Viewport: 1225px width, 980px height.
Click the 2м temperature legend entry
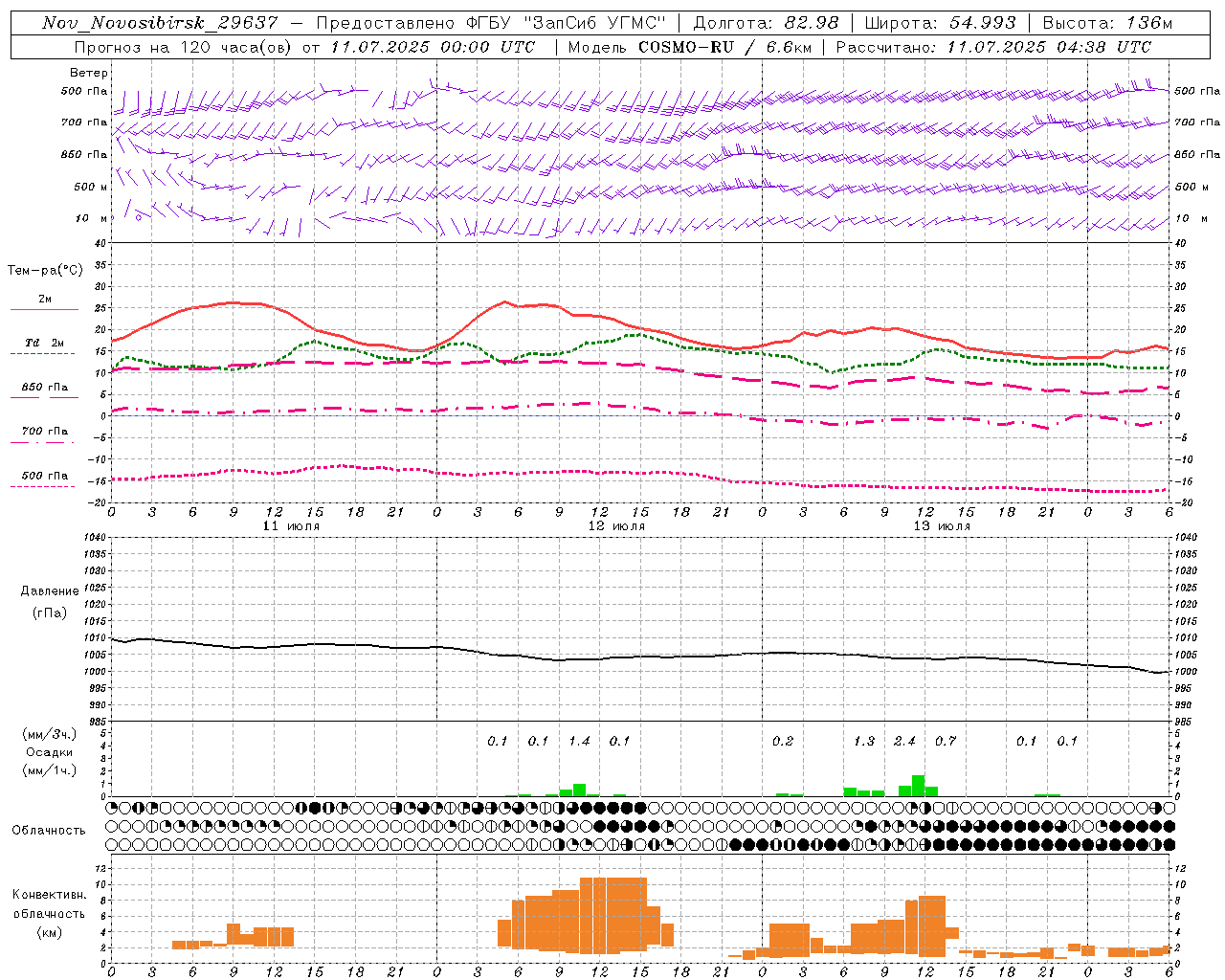[45, 299]
